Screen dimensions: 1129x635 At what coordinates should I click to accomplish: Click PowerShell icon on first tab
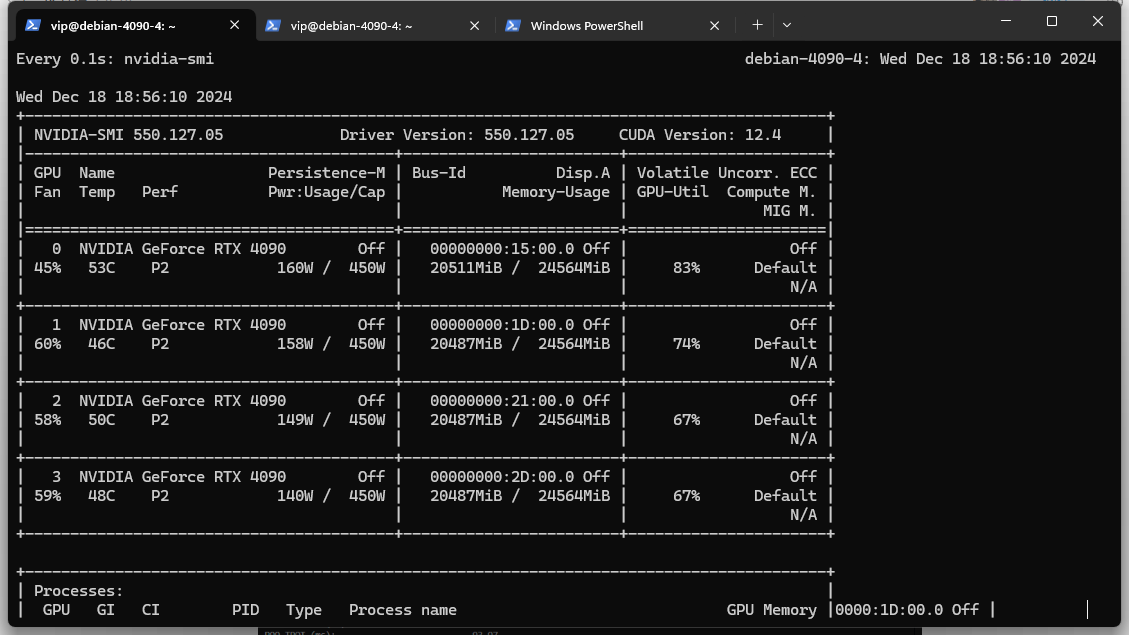(x=32, y=25)
